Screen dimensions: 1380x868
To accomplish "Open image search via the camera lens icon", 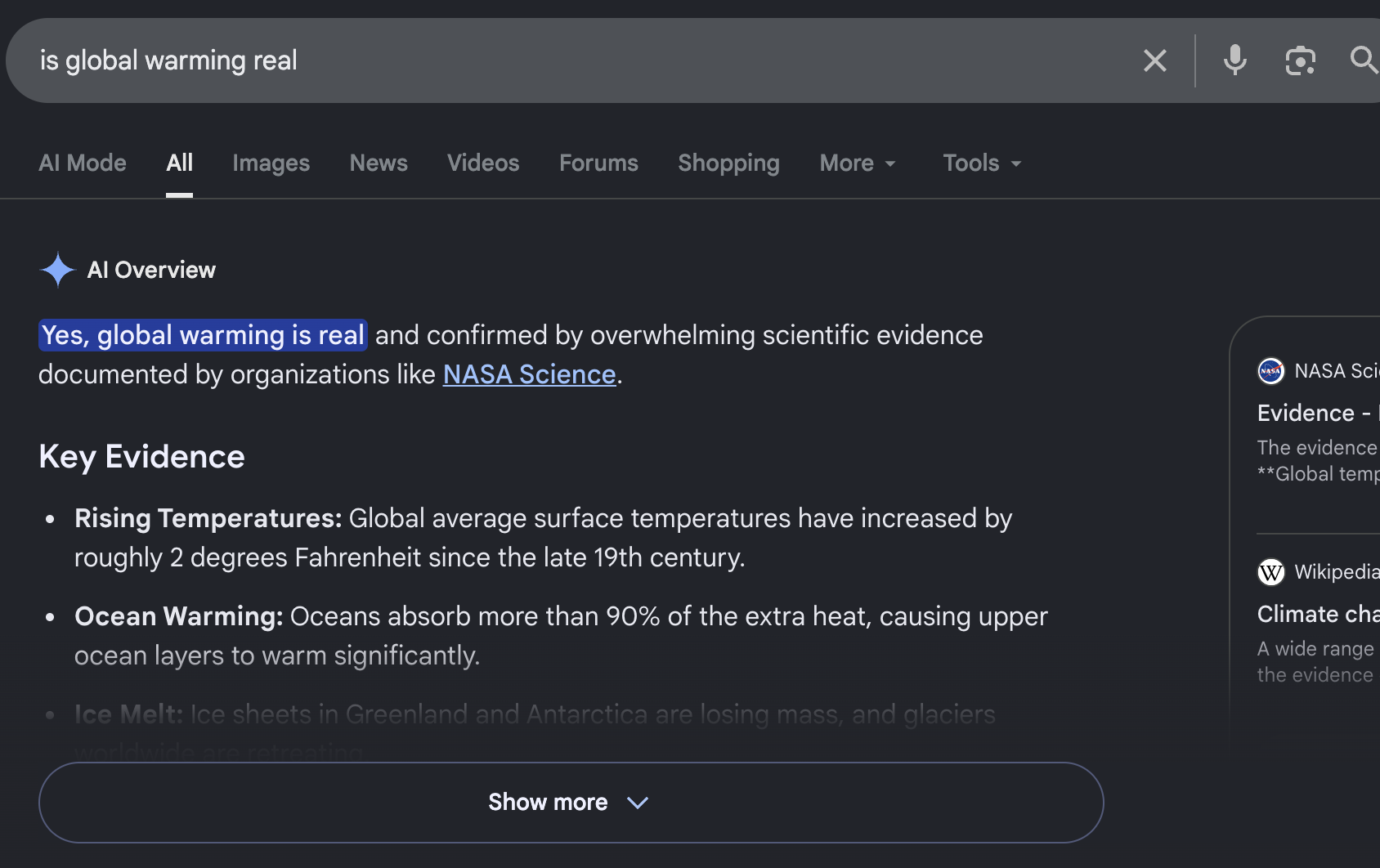I will [1300, 60].
